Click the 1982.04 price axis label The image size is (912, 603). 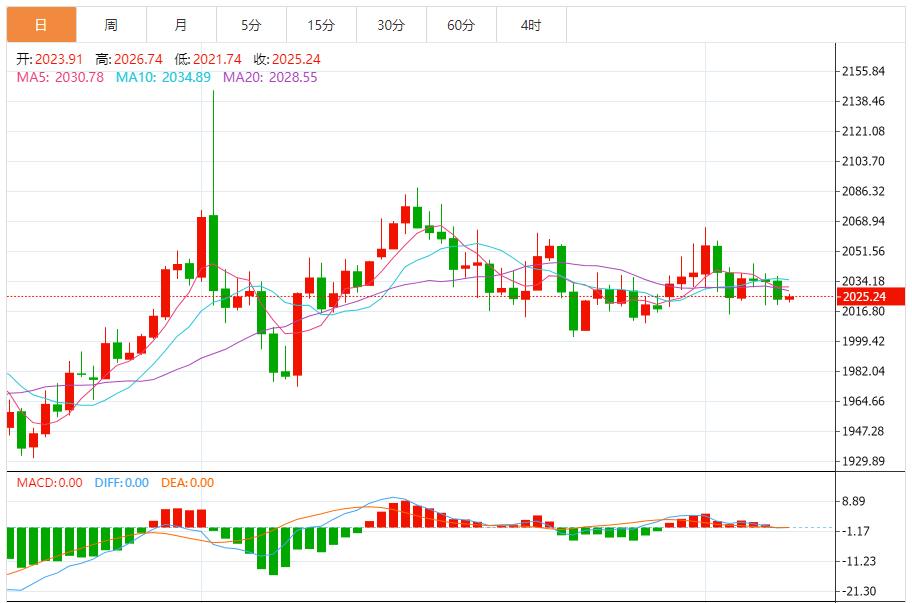[864, 371]
